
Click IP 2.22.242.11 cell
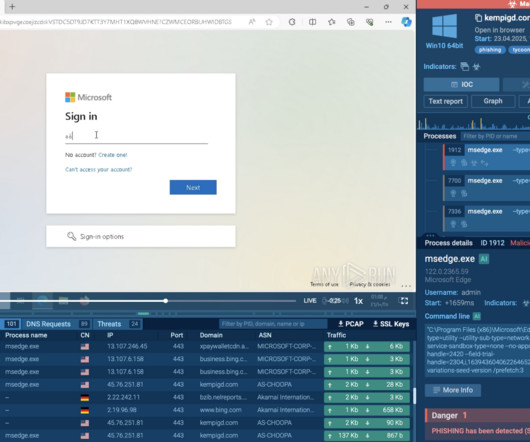pyautogui.click(x=123, y=397)
